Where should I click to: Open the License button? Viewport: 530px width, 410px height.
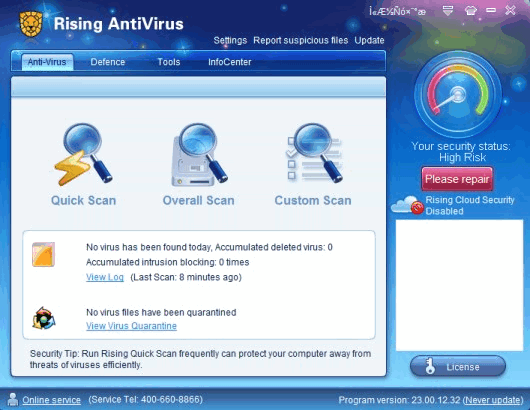(x=458, y=366)
